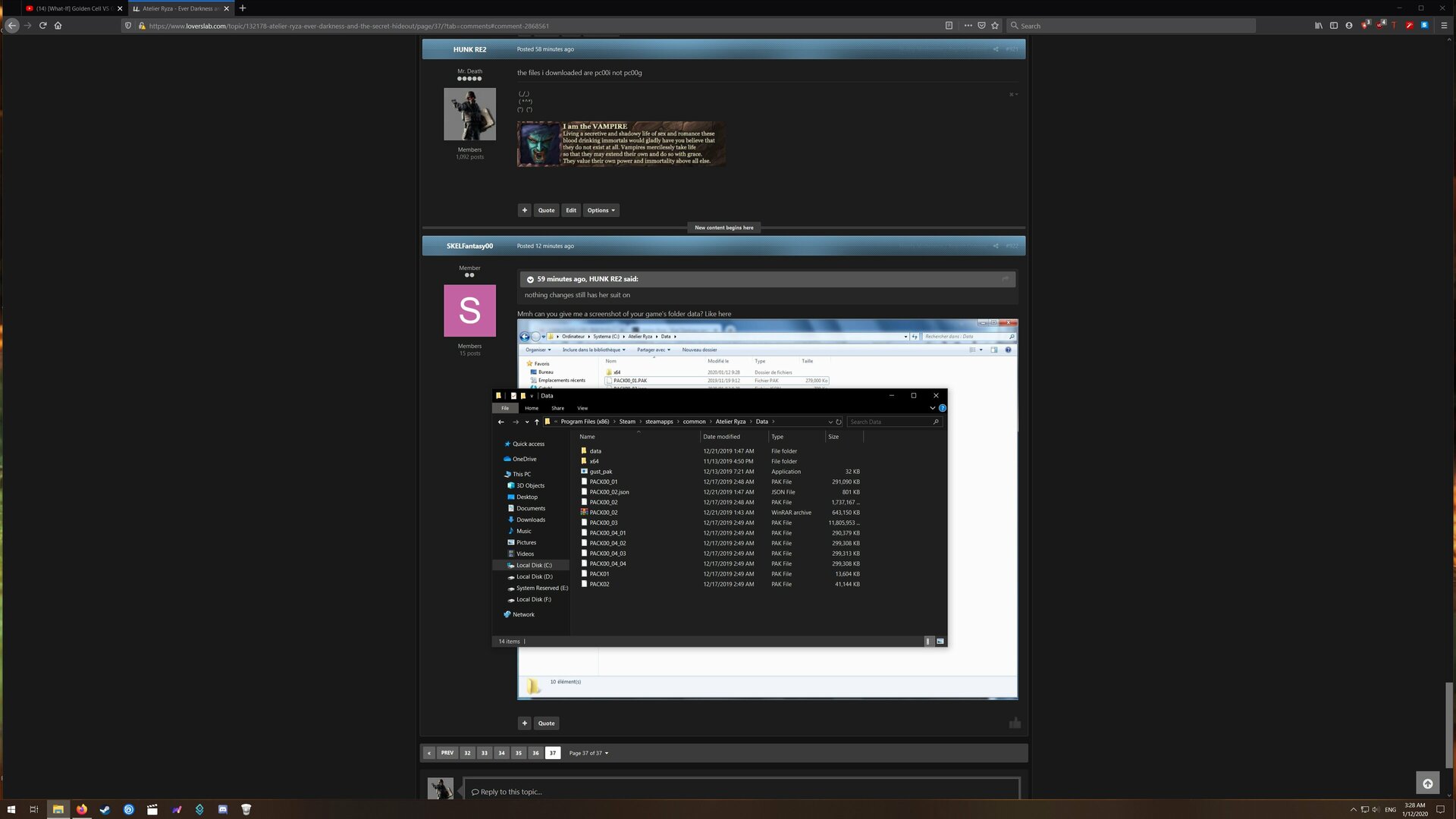Open Options dropdown on HUNK RE2 post
Image resolution: width=1456 pixels, height=819 pixels.
tap(601, 210)
